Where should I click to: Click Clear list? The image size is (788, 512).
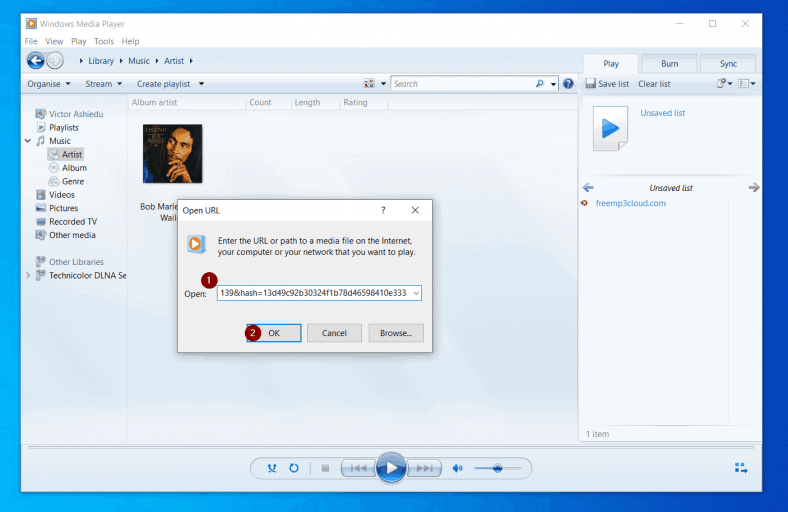(x=654, y=84)
